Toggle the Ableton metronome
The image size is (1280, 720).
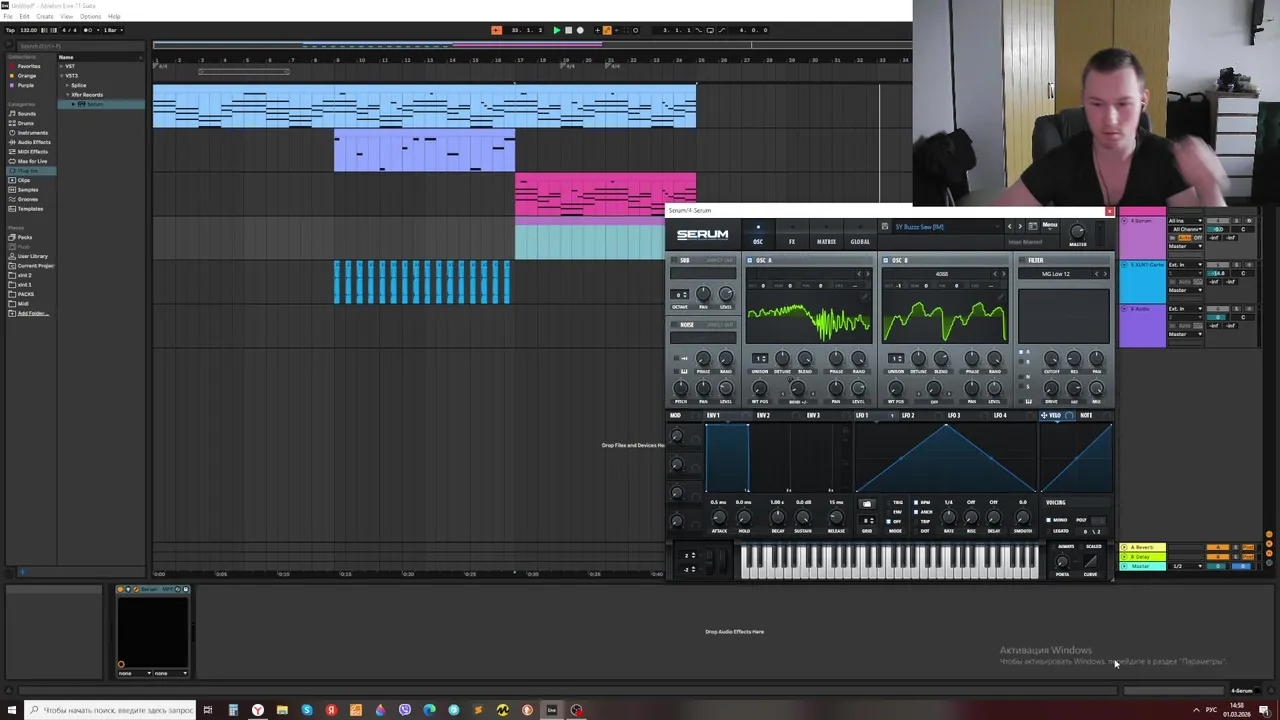tap(88, 30)
